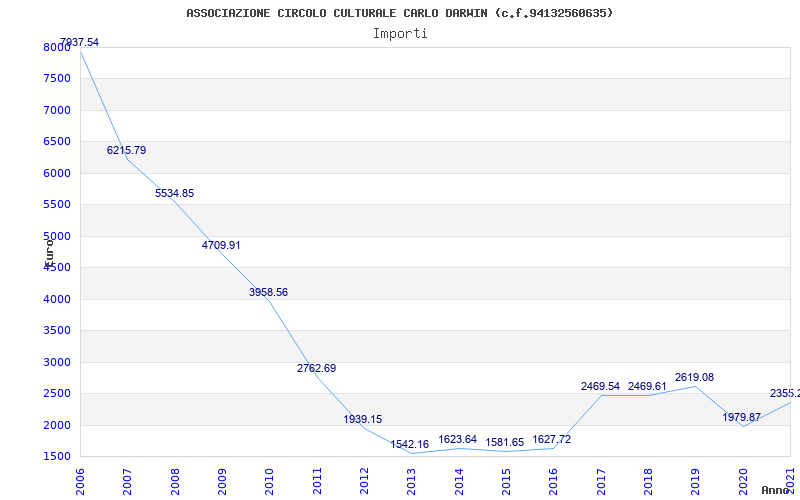Click x-axis year label 2010
This screenshot has height=500, width=800.
point(269,482)
